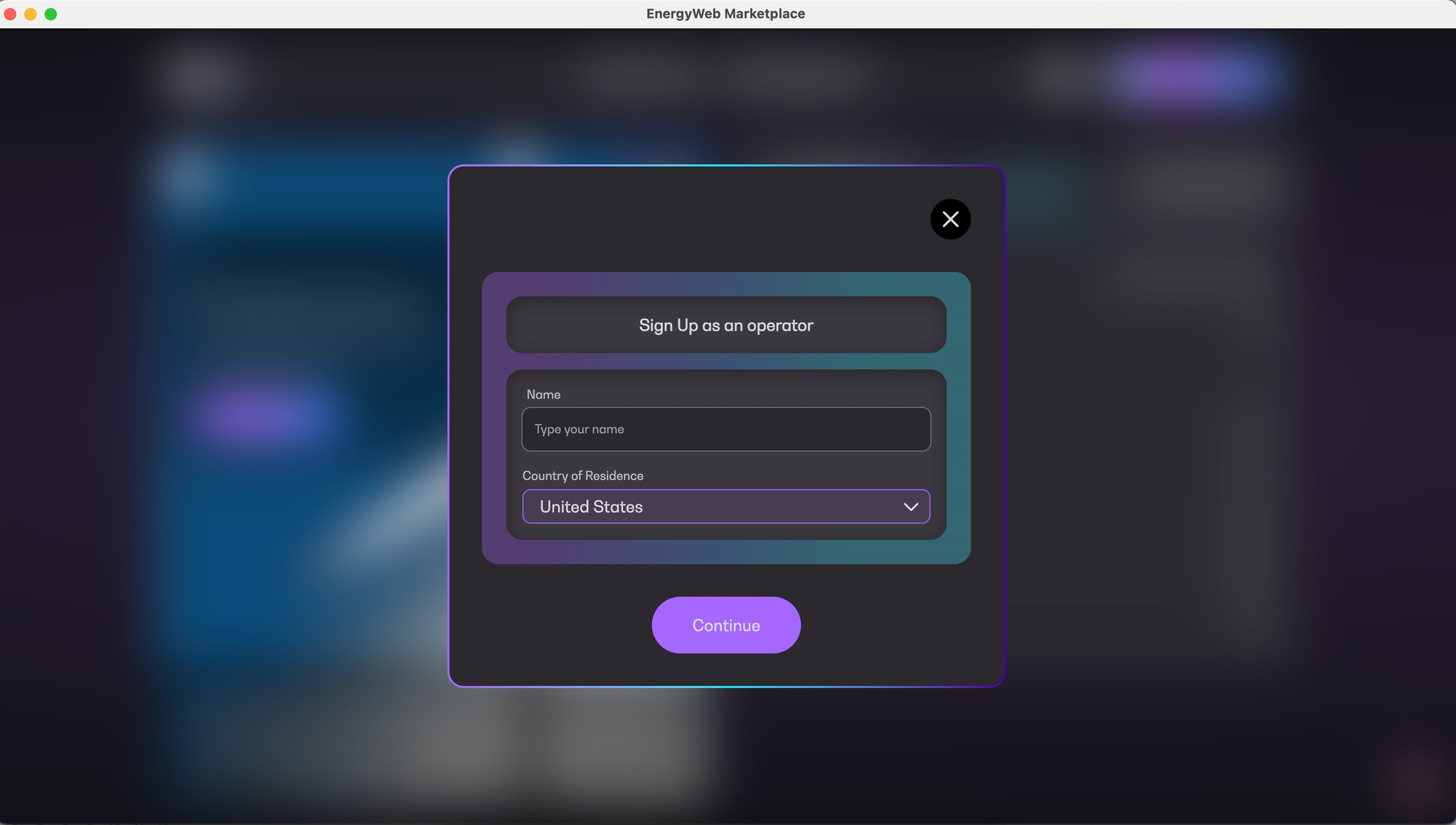Image resolution: width=1456 pixels, height=825 pixels.
Task: Click the 'Sign Up as an operator' header
Action: coord(725,325)
